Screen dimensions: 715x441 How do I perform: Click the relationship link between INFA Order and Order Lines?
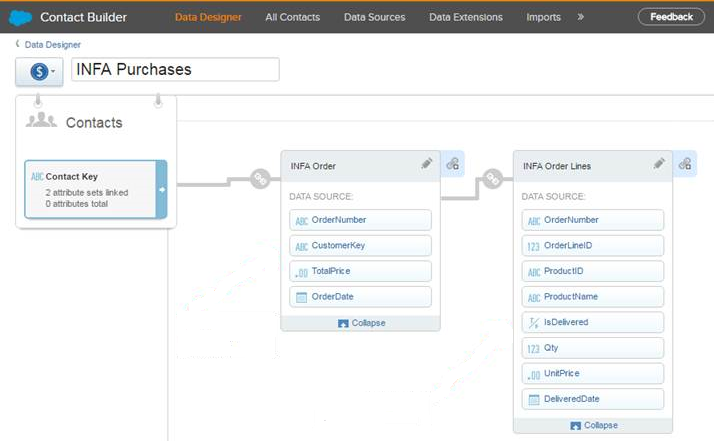pyautogui.click(x=493, y=178)
